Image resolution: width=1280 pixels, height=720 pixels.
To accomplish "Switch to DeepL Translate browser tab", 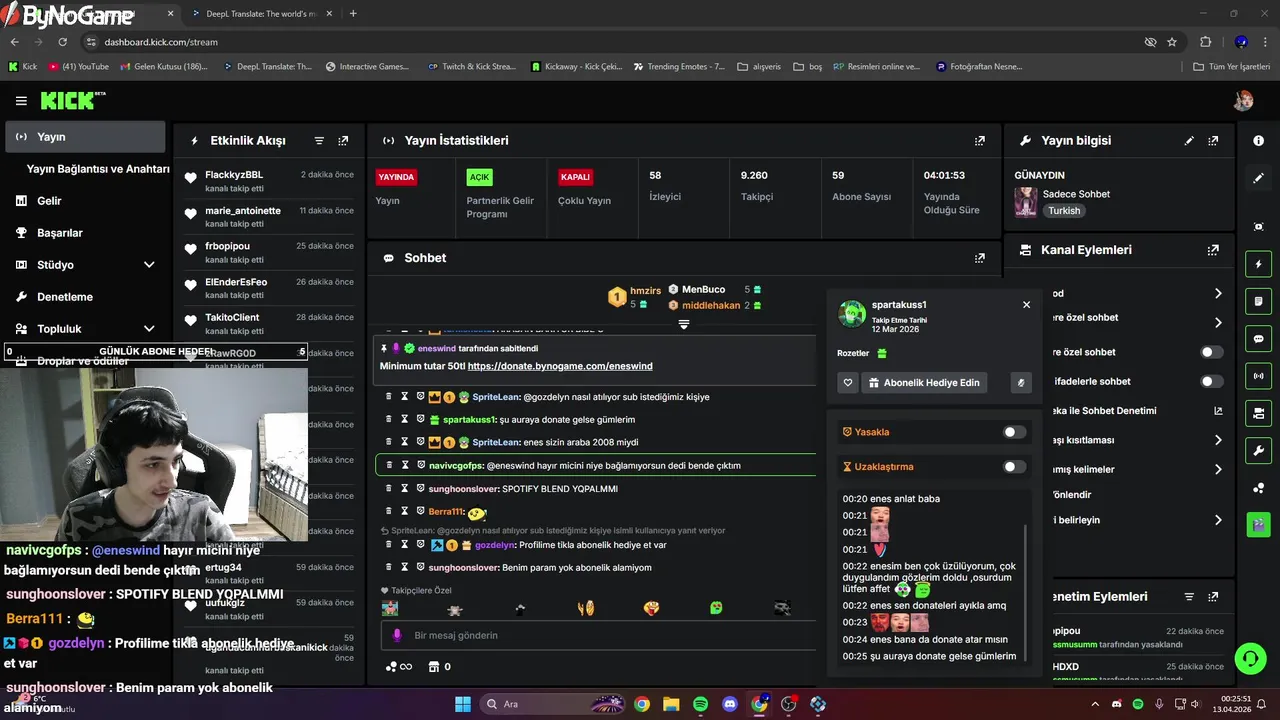I will [x=260, y=14].
